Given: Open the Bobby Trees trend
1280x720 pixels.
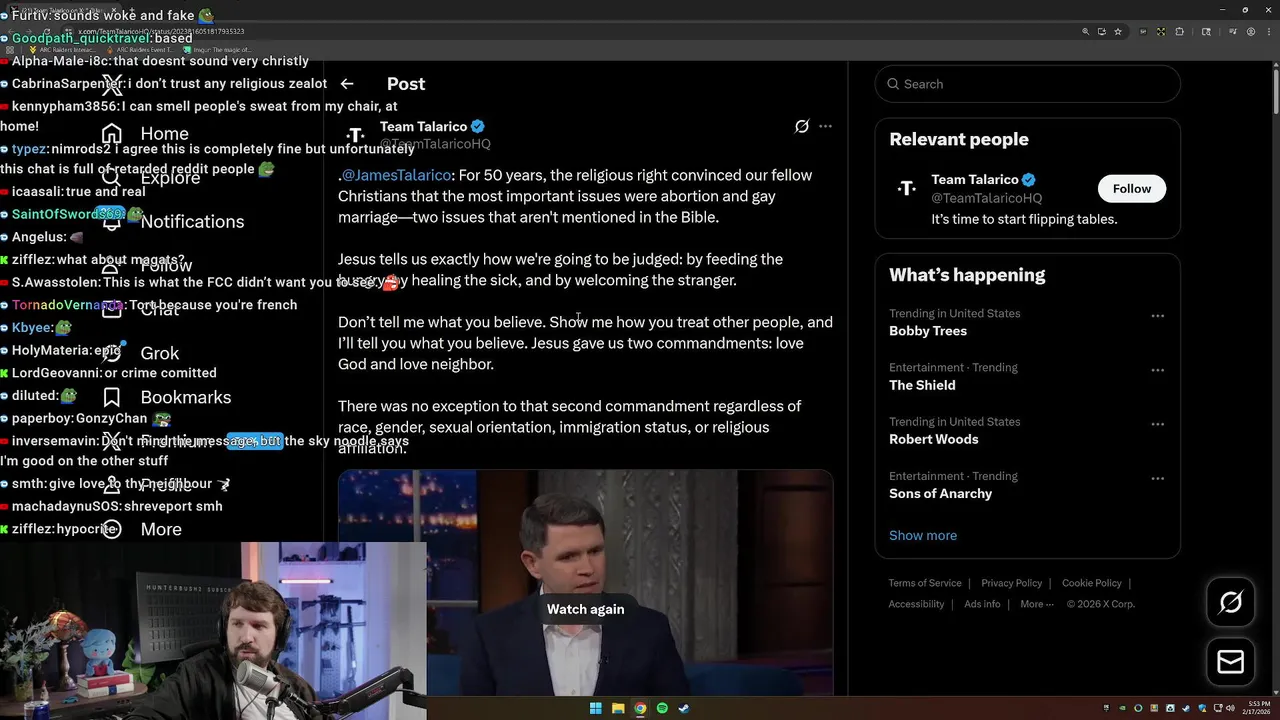Looking at the screenshot, I should pyautogui.click(x=928, y=331).
